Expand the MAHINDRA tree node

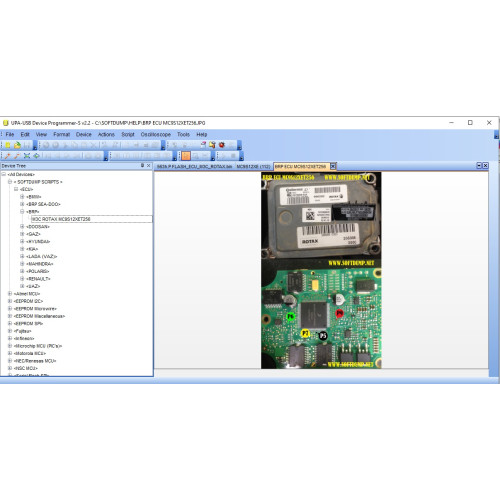click(x=22, y=264)
